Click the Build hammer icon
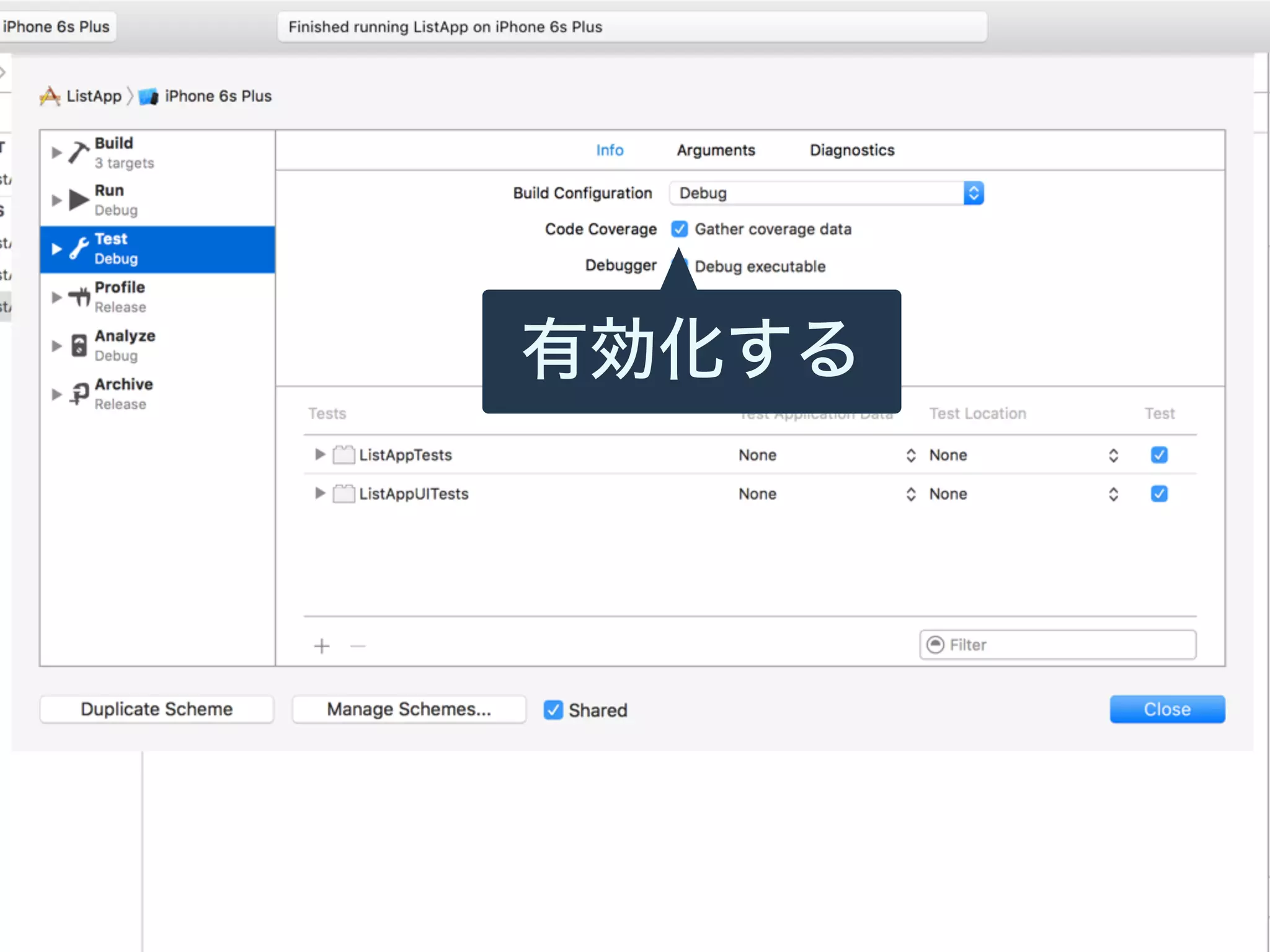The image size is (1270, 952). (x=79, y=152)
